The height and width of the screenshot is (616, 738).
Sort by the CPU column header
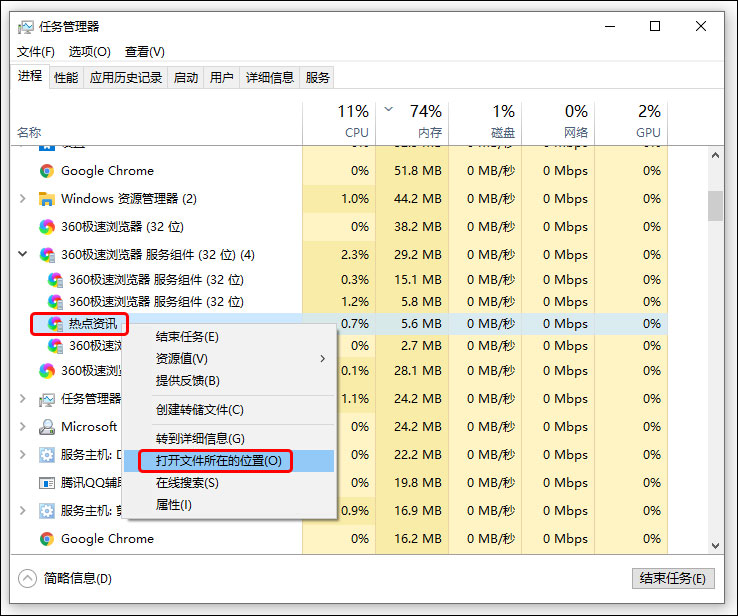[x=339, y=122]
